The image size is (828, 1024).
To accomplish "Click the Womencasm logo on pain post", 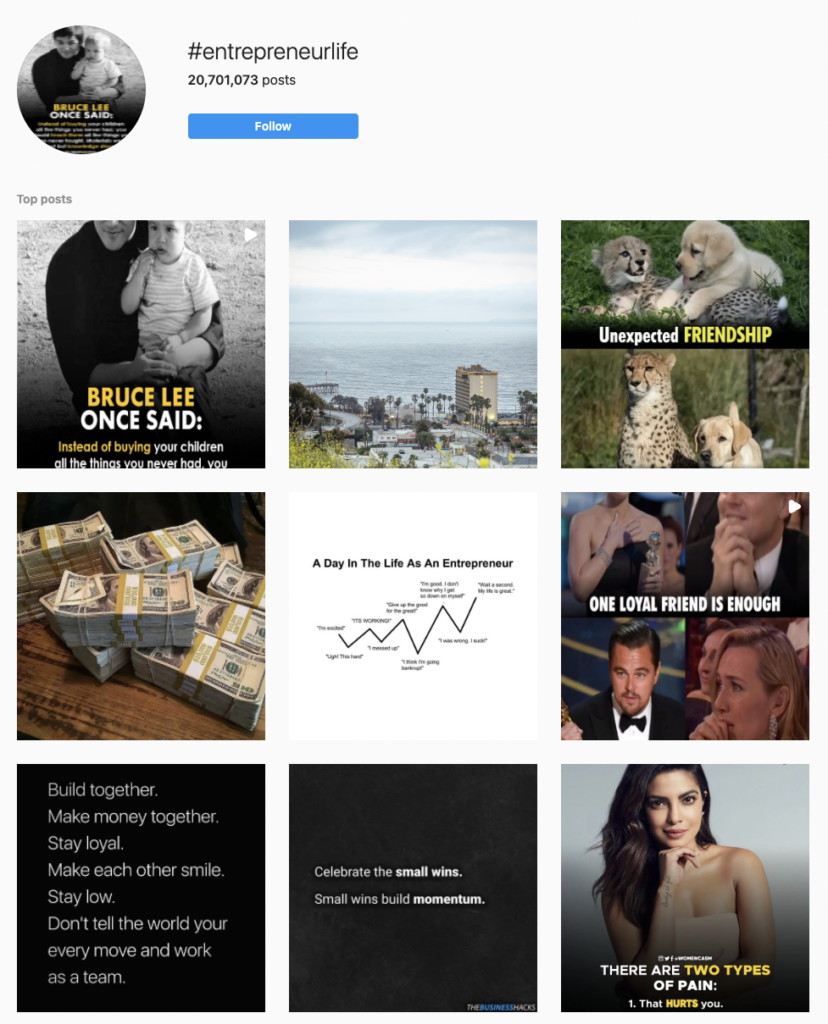I will pos(685,958).
